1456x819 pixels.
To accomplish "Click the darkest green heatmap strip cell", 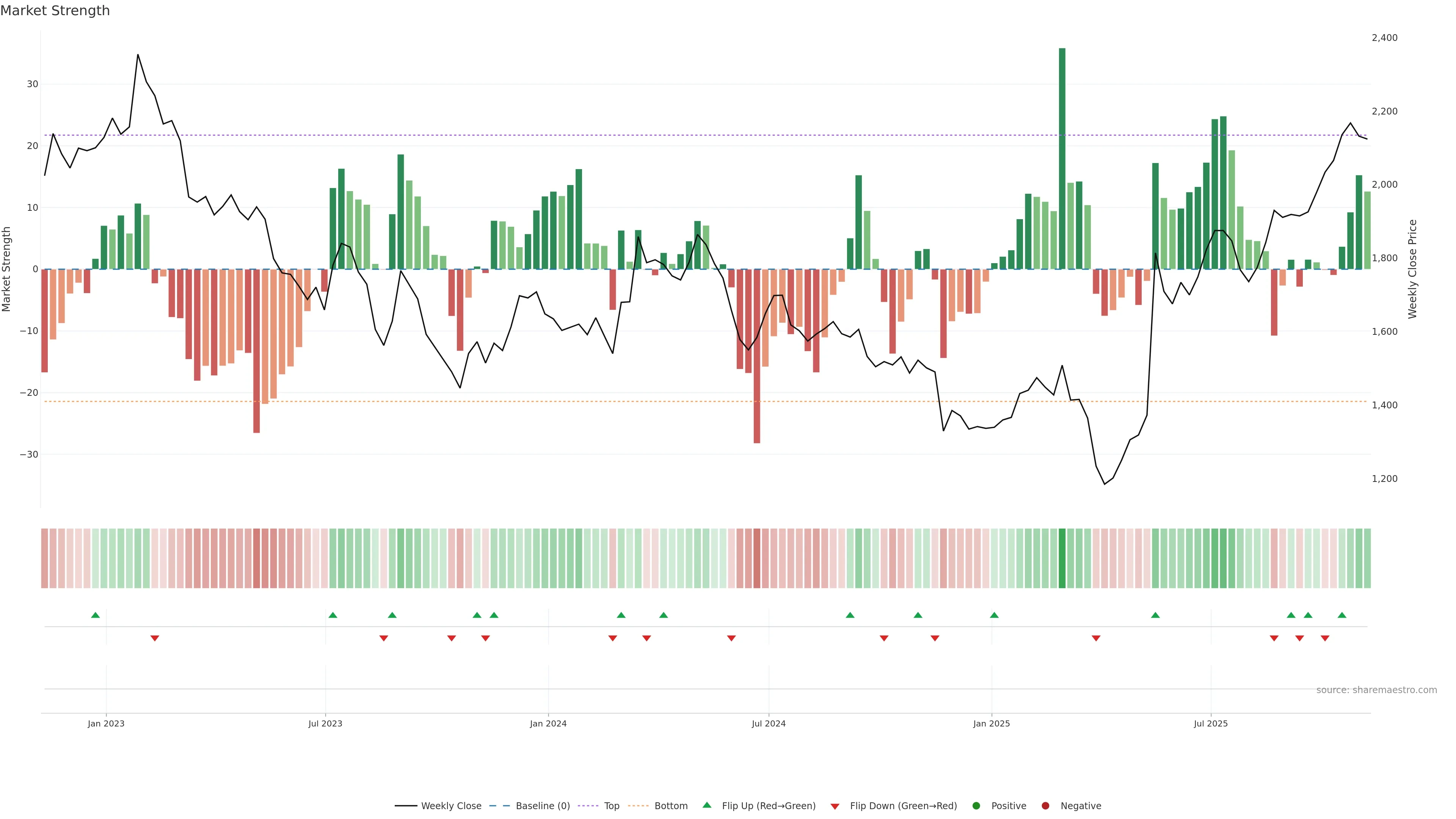I will pos(1062,558).
